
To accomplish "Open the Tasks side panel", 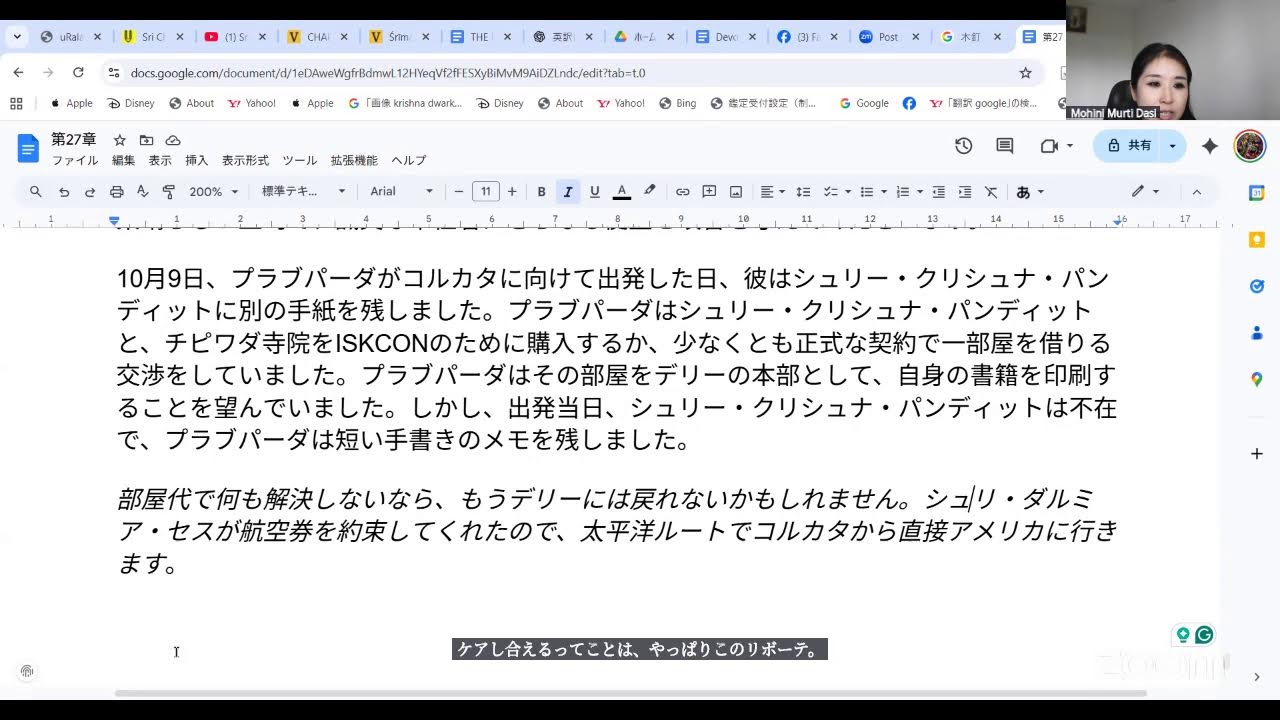I will tap(1257, 286).
